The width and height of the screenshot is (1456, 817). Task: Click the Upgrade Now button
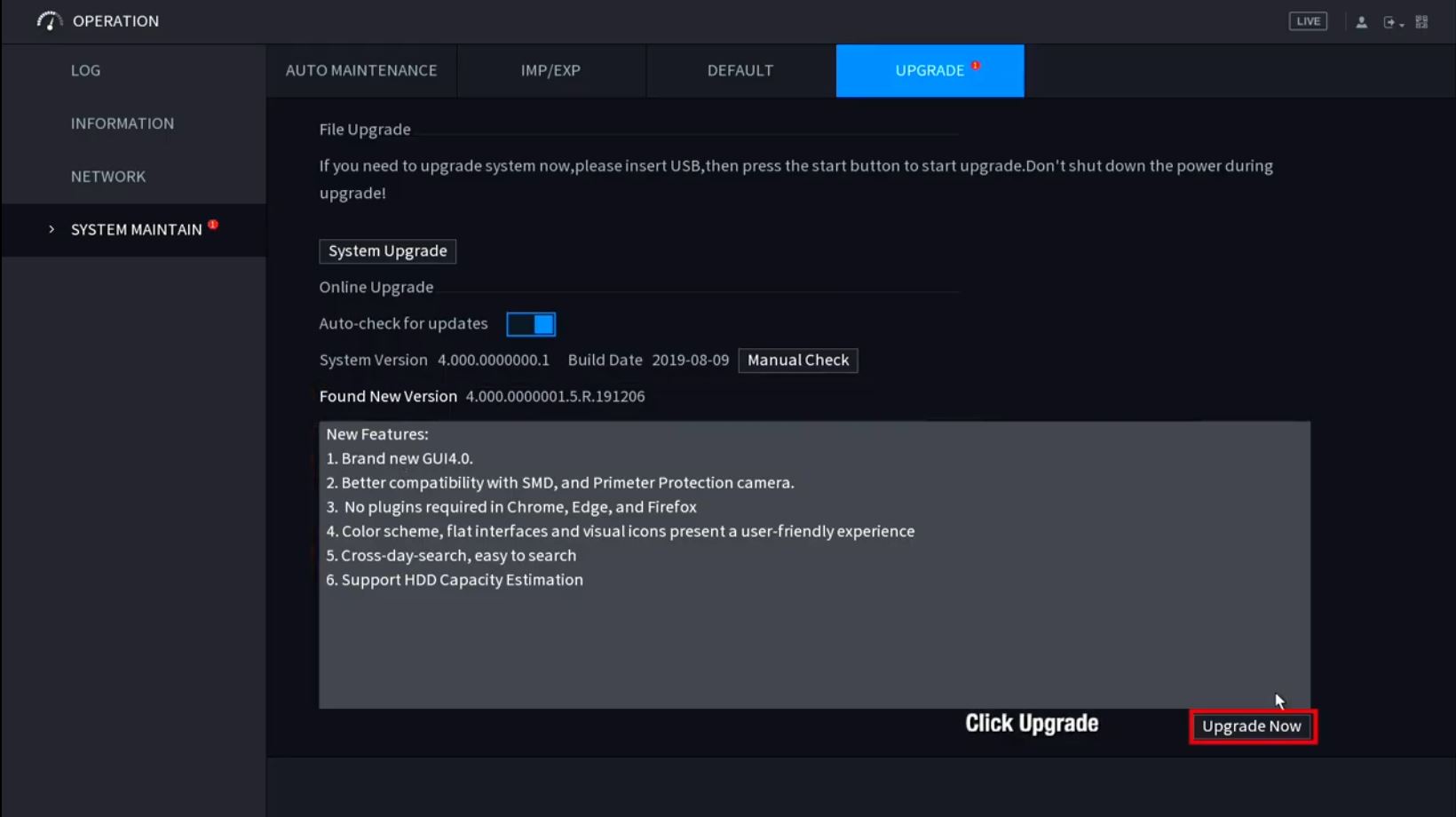[x=1252, y=726]
